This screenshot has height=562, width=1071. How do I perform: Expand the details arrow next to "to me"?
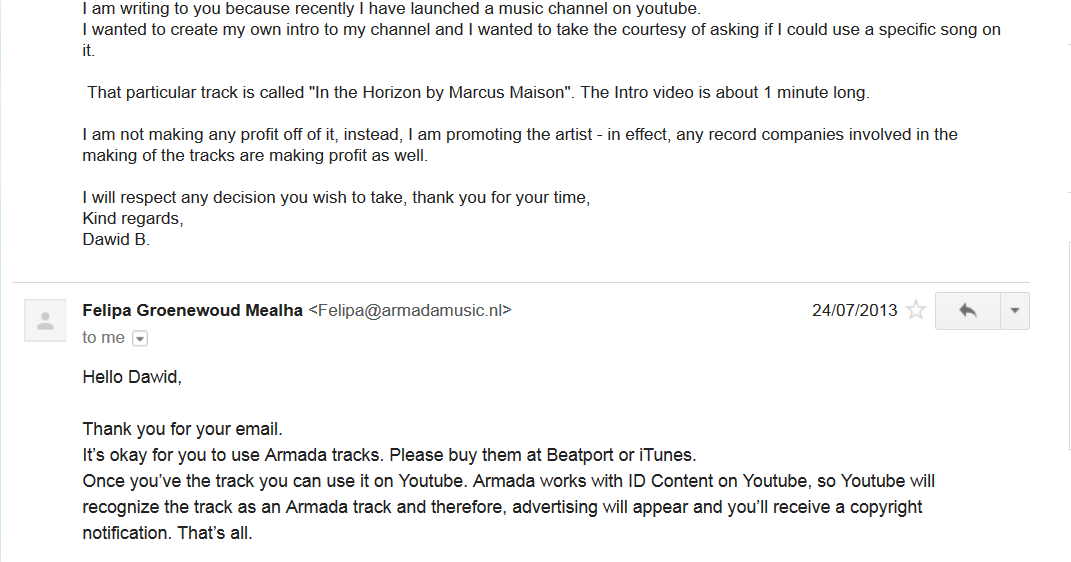pos(140,338)
